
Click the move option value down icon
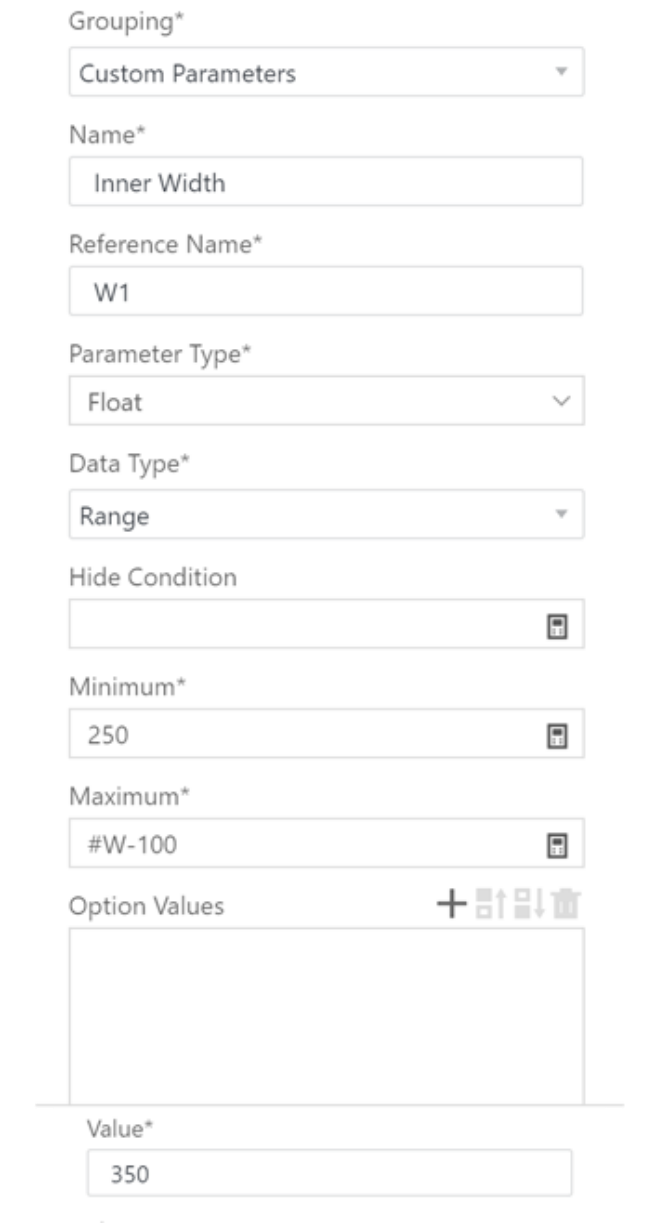coord(526,905)
